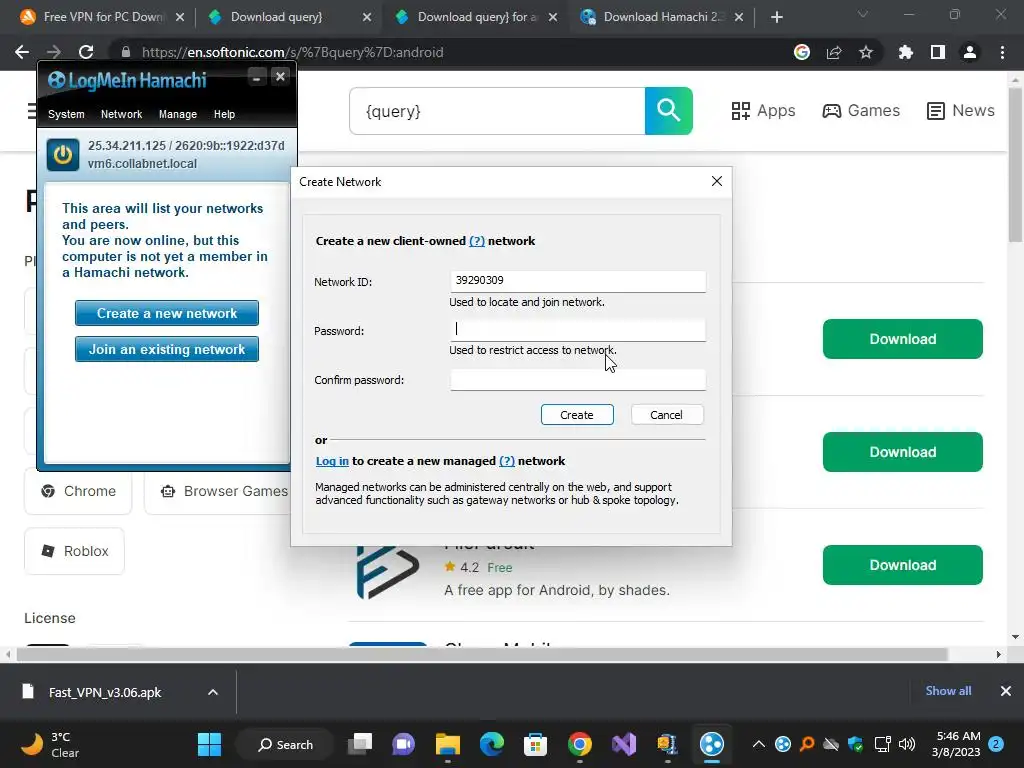
Task: Click the site lock icon
Action: [126, 52]
